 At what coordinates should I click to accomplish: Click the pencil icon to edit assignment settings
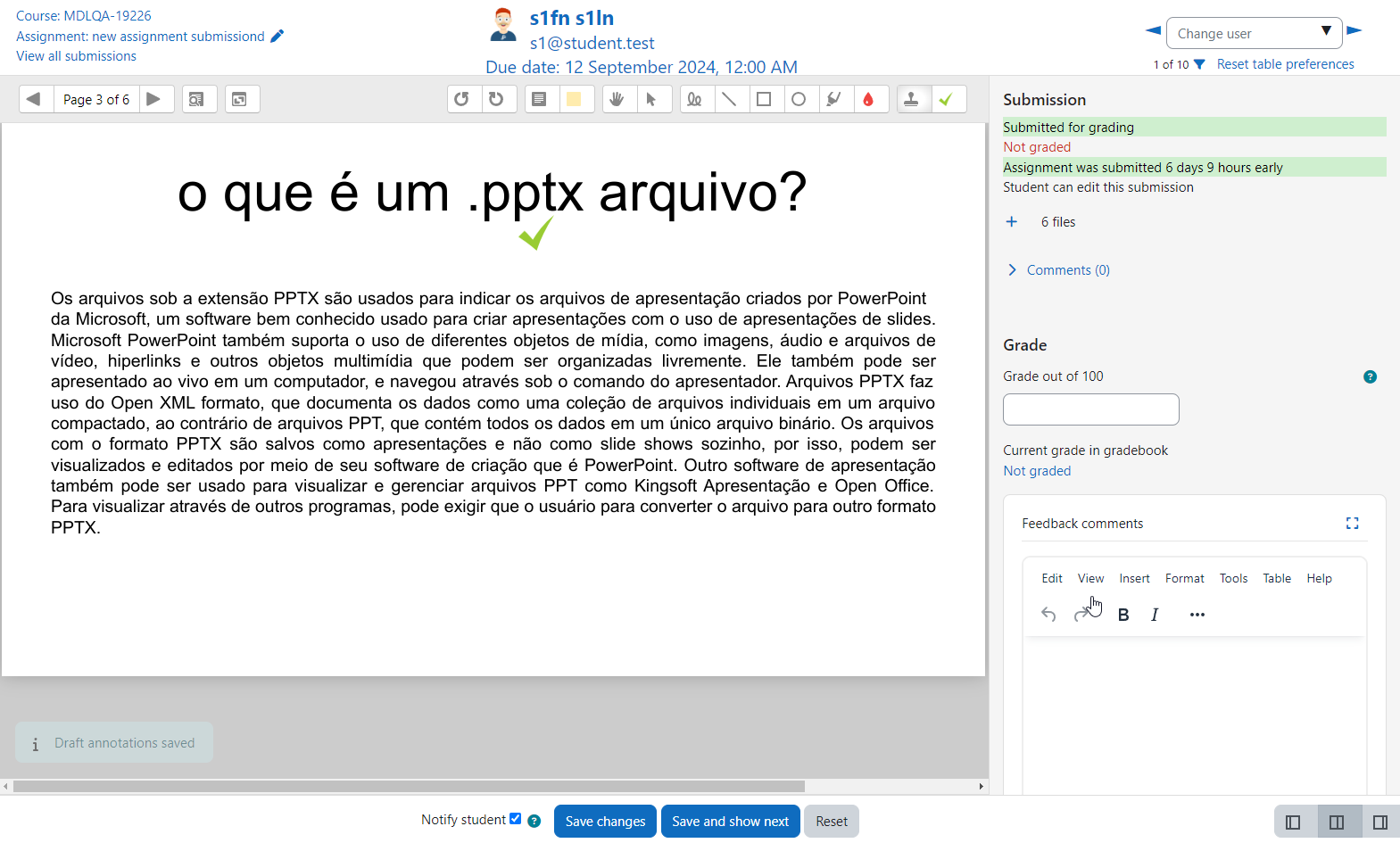[x=277, y=37]
